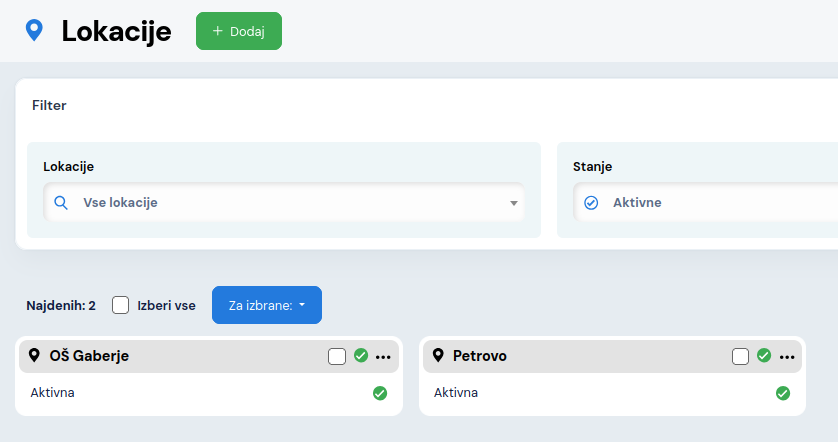The height and width of the screenshot is (442, 838).
Task: Click the blue location pin icon beside Lokacije
Action: tap(34, 31)
